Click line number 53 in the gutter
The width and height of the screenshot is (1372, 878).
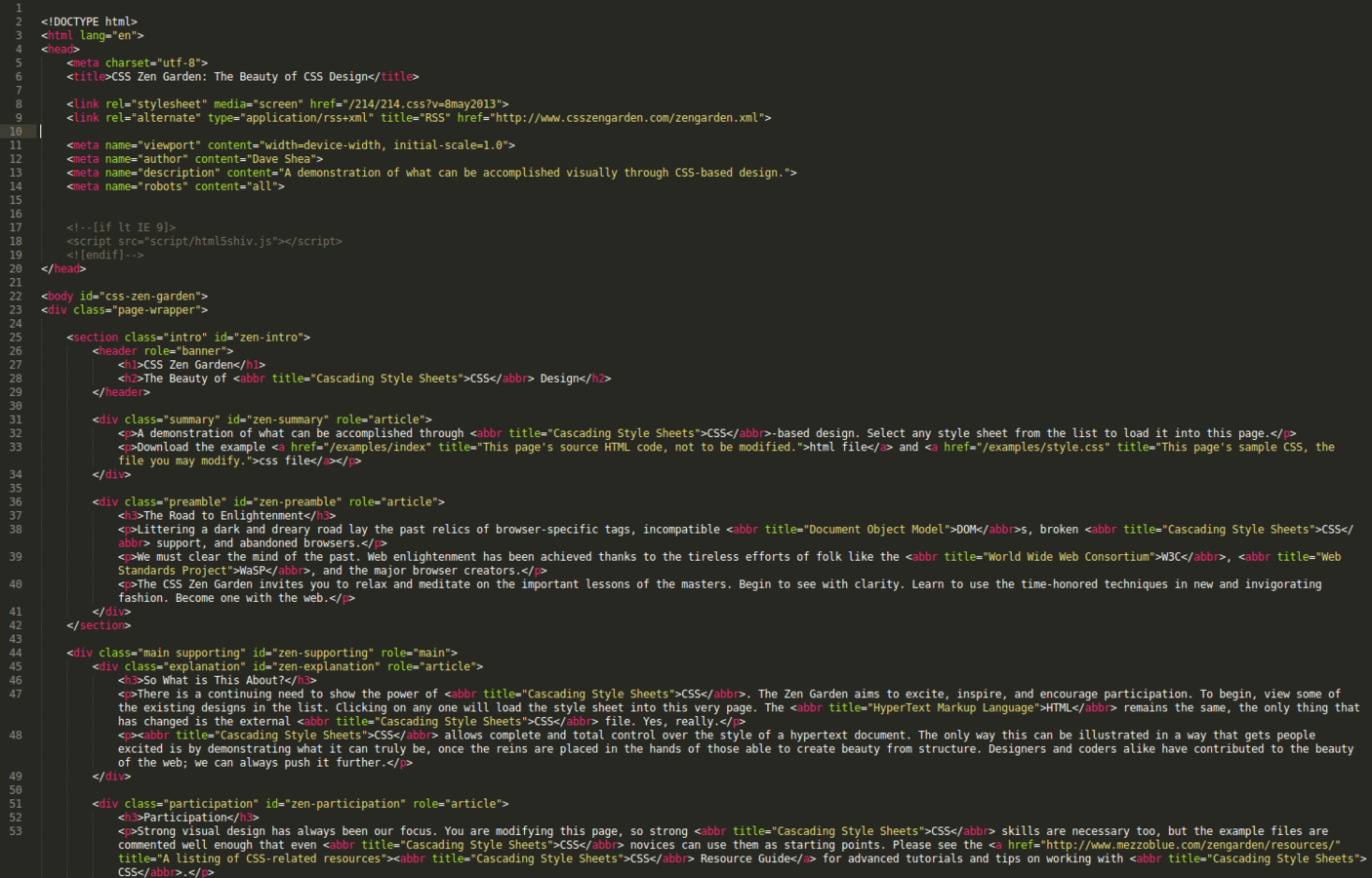[16, 831]
